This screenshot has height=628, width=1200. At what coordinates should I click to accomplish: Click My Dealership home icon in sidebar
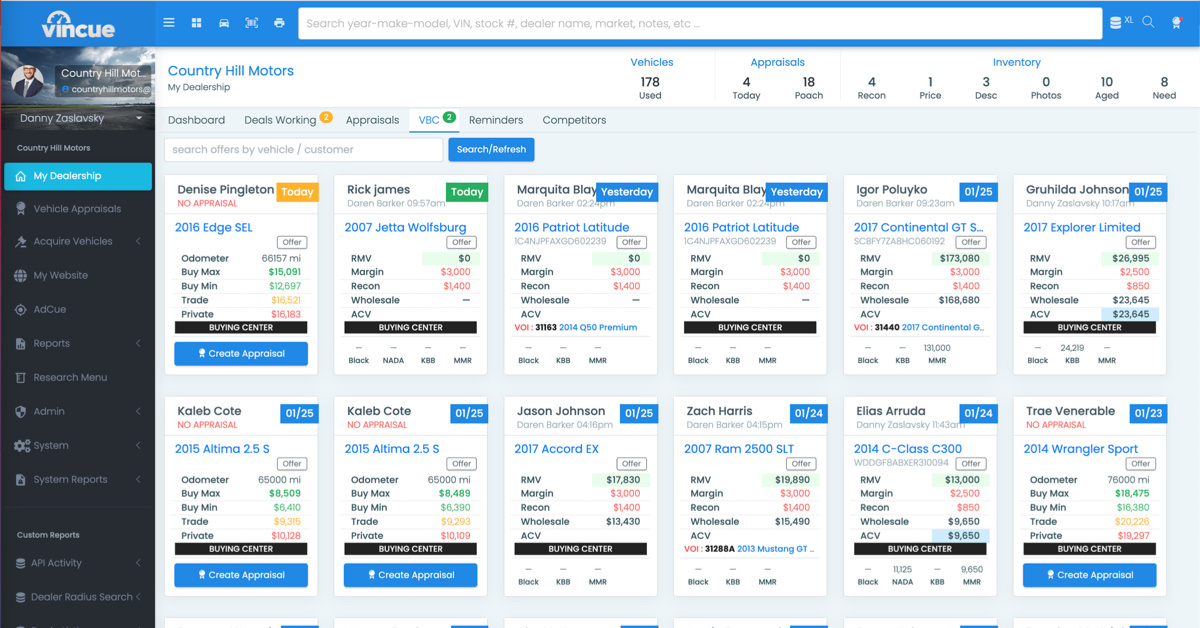[20, 176]
